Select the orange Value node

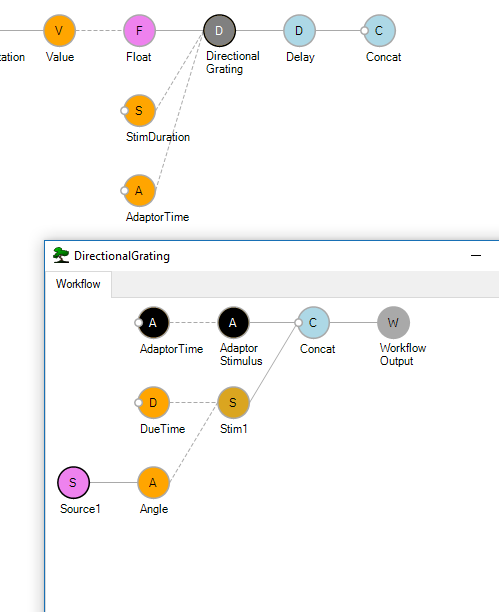pos(59,31)
